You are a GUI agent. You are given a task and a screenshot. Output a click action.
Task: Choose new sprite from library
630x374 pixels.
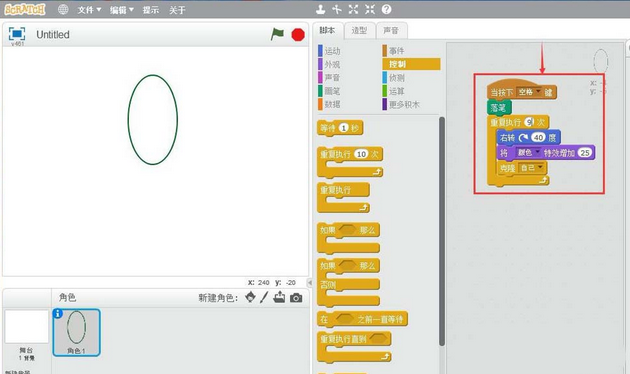250,297
